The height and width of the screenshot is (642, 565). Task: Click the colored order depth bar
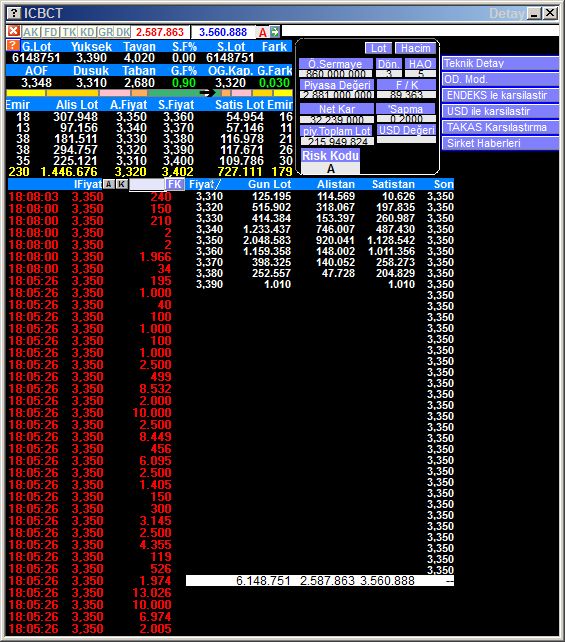pos(149,93)
